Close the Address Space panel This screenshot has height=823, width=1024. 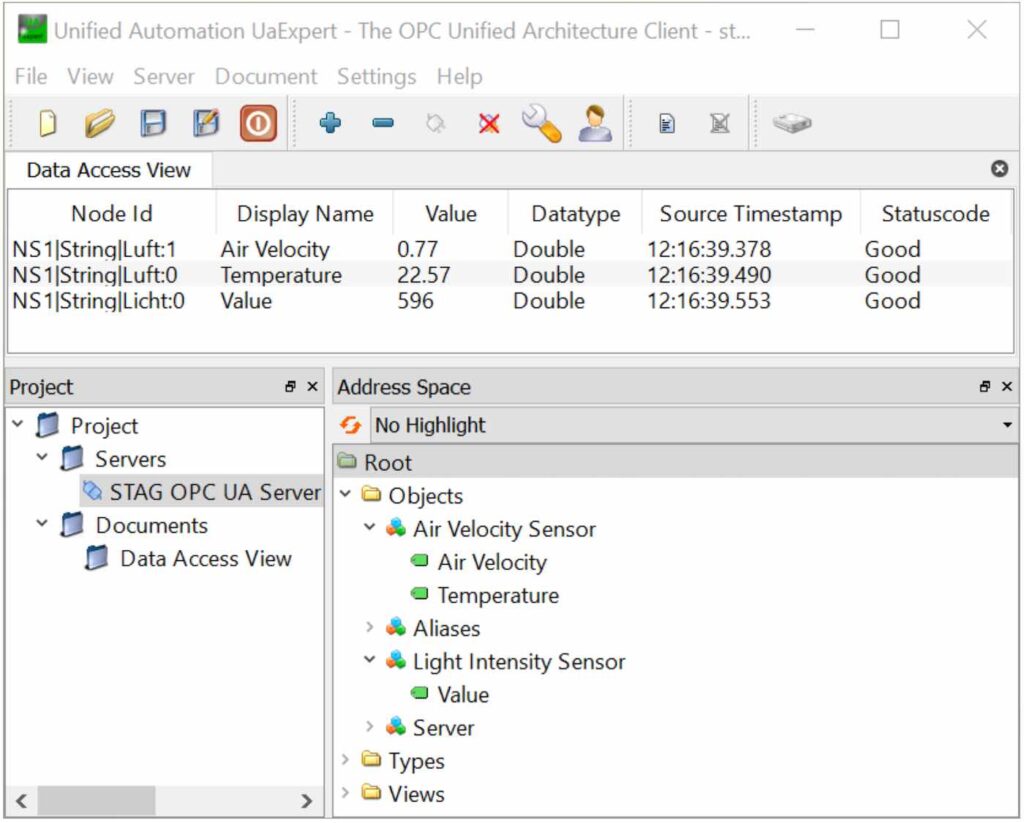(x=1007, y=387)
